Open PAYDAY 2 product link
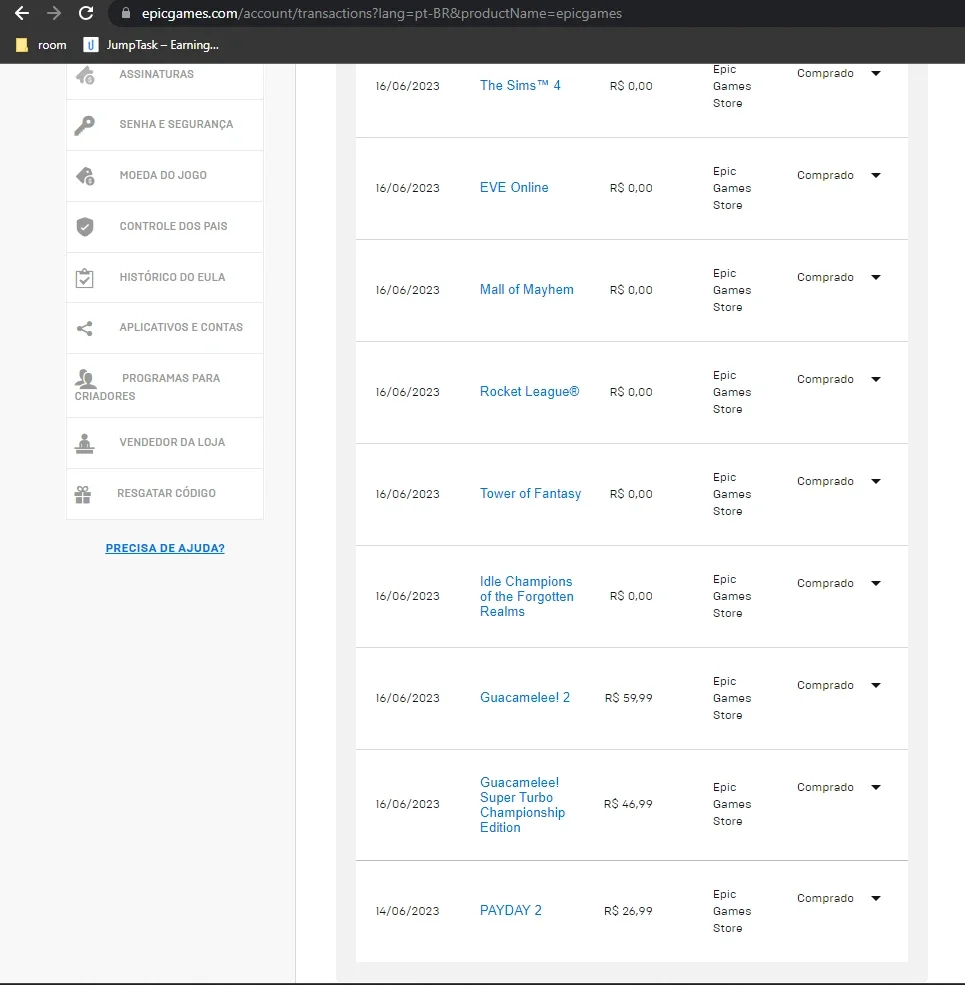Screen dimensions: 965x985 (x=511, y=910)
